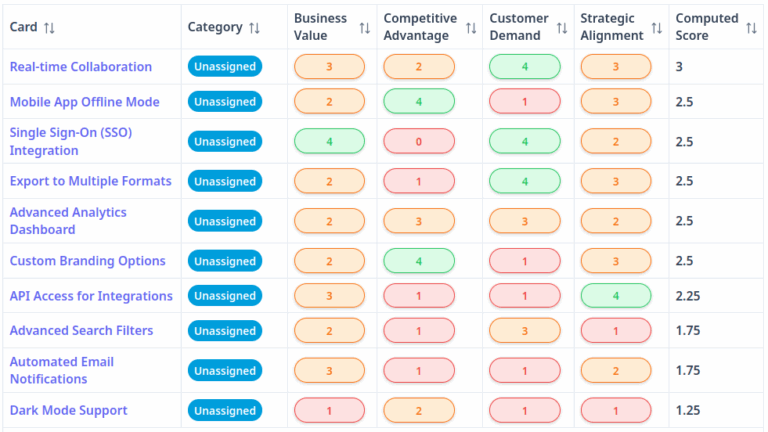
Task: Open the Mobile App Offline Mode card
Action: (x=85, y=102)
